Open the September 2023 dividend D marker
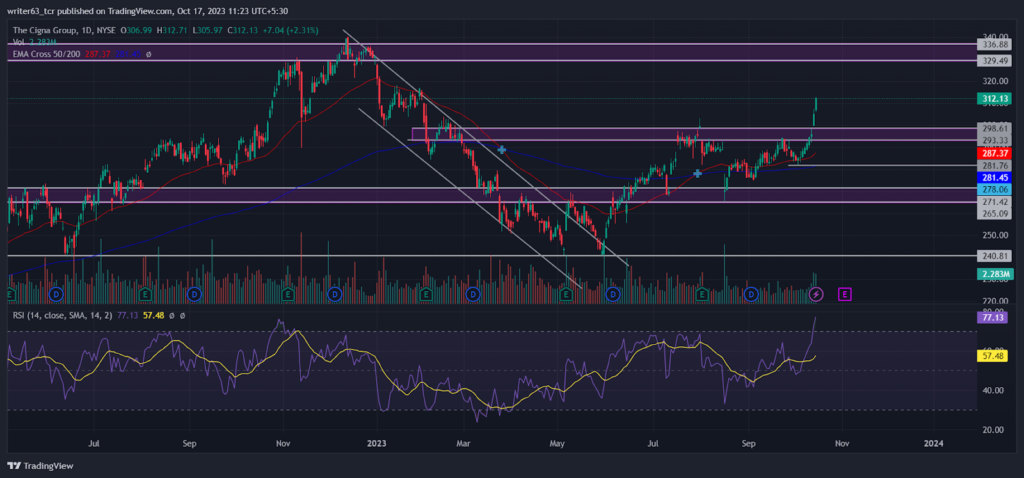1024x478 pixels. (x=751, y=295)
